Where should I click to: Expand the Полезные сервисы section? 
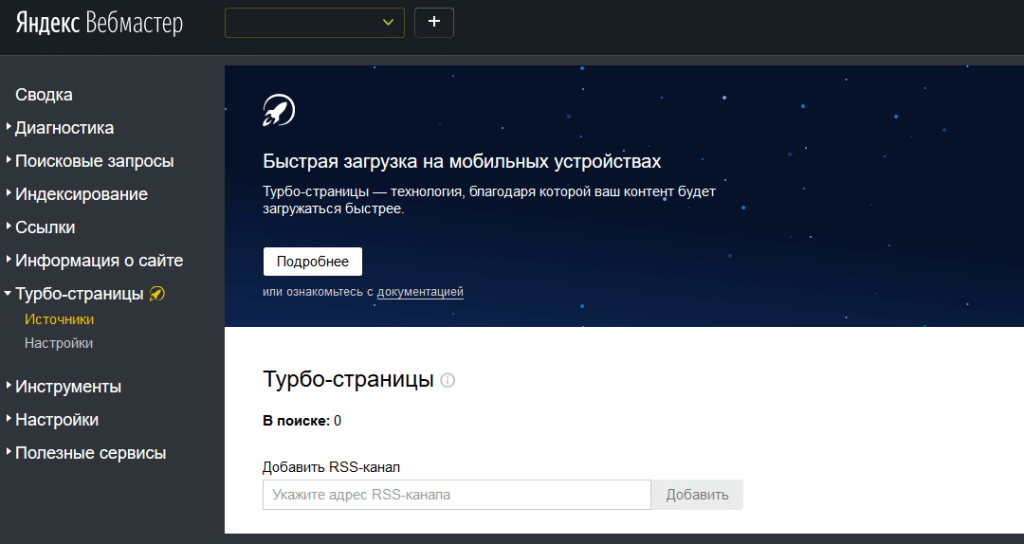(90, 453)
